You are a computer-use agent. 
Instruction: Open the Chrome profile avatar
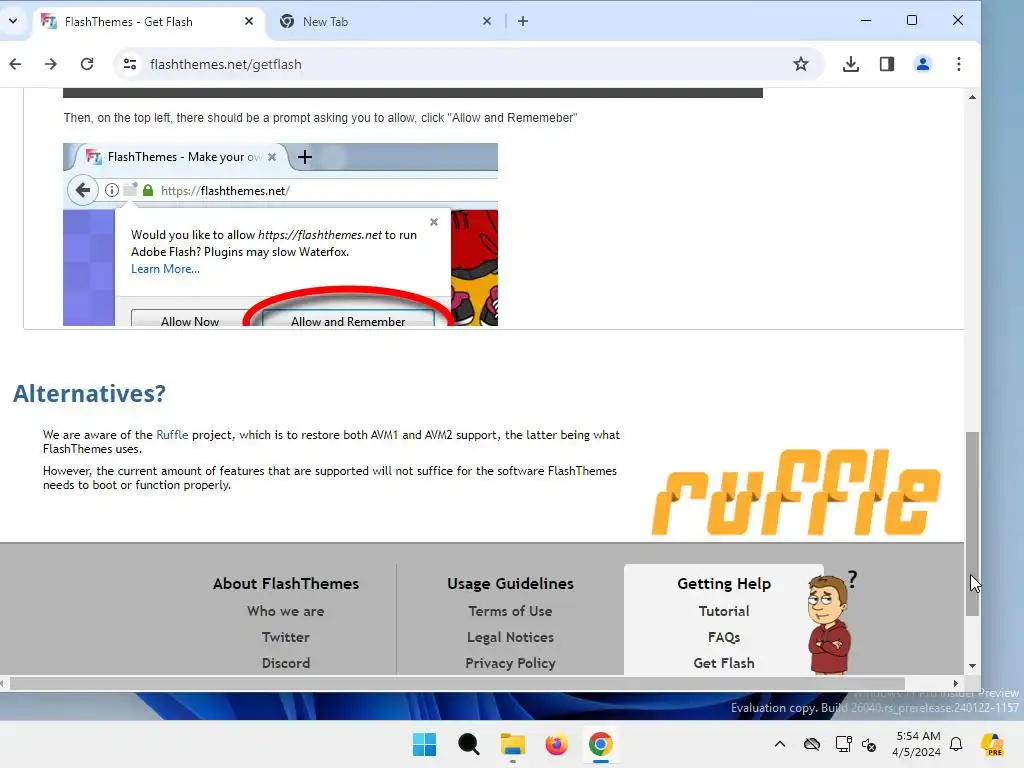(x=923, y=64)
